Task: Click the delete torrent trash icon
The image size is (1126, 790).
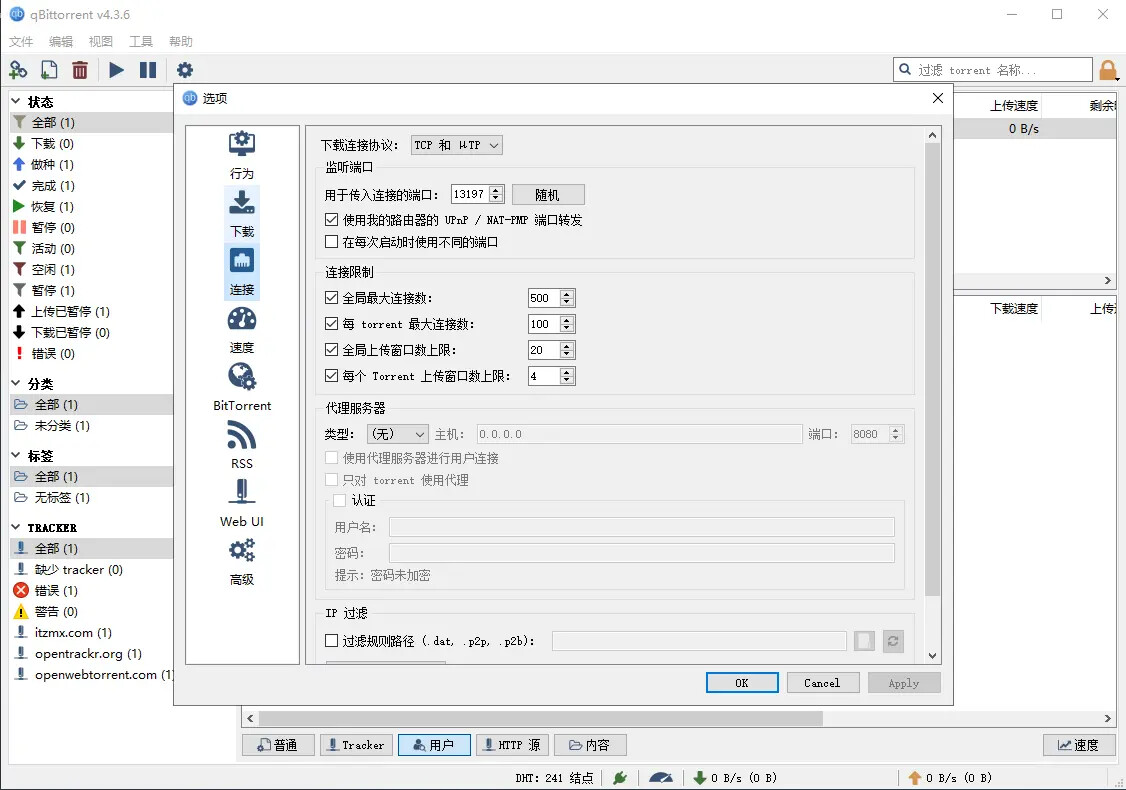Action: point(80,70)
